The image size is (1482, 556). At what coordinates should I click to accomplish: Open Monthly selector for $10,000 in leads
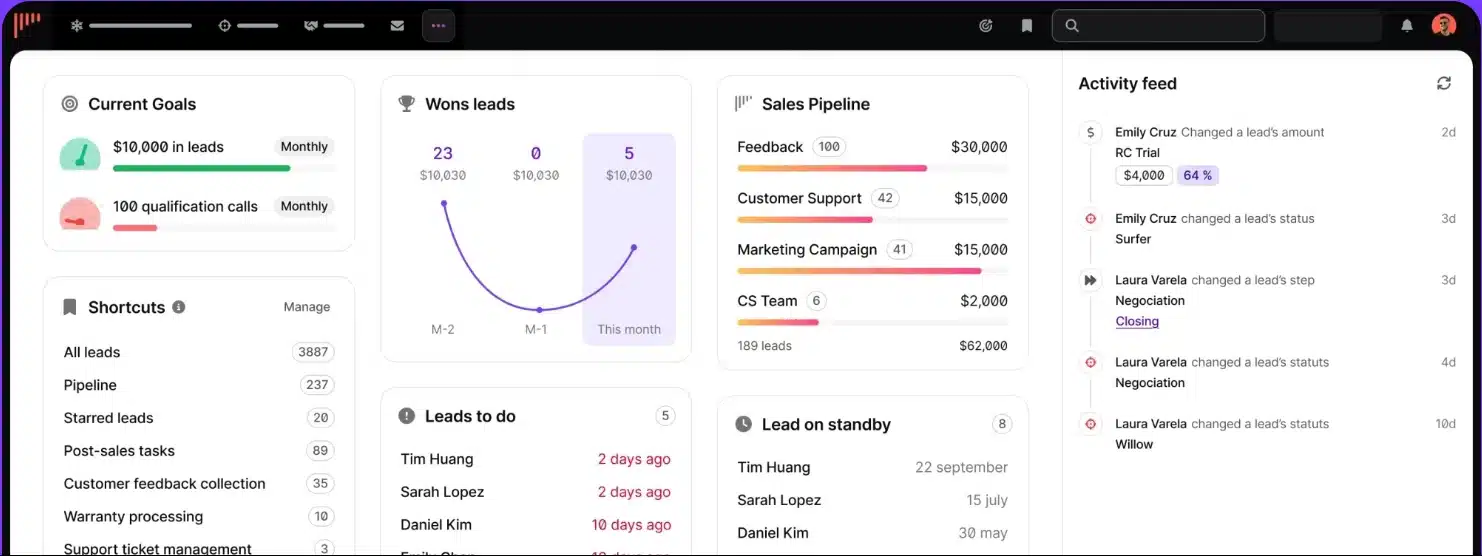tap(304, 147)
